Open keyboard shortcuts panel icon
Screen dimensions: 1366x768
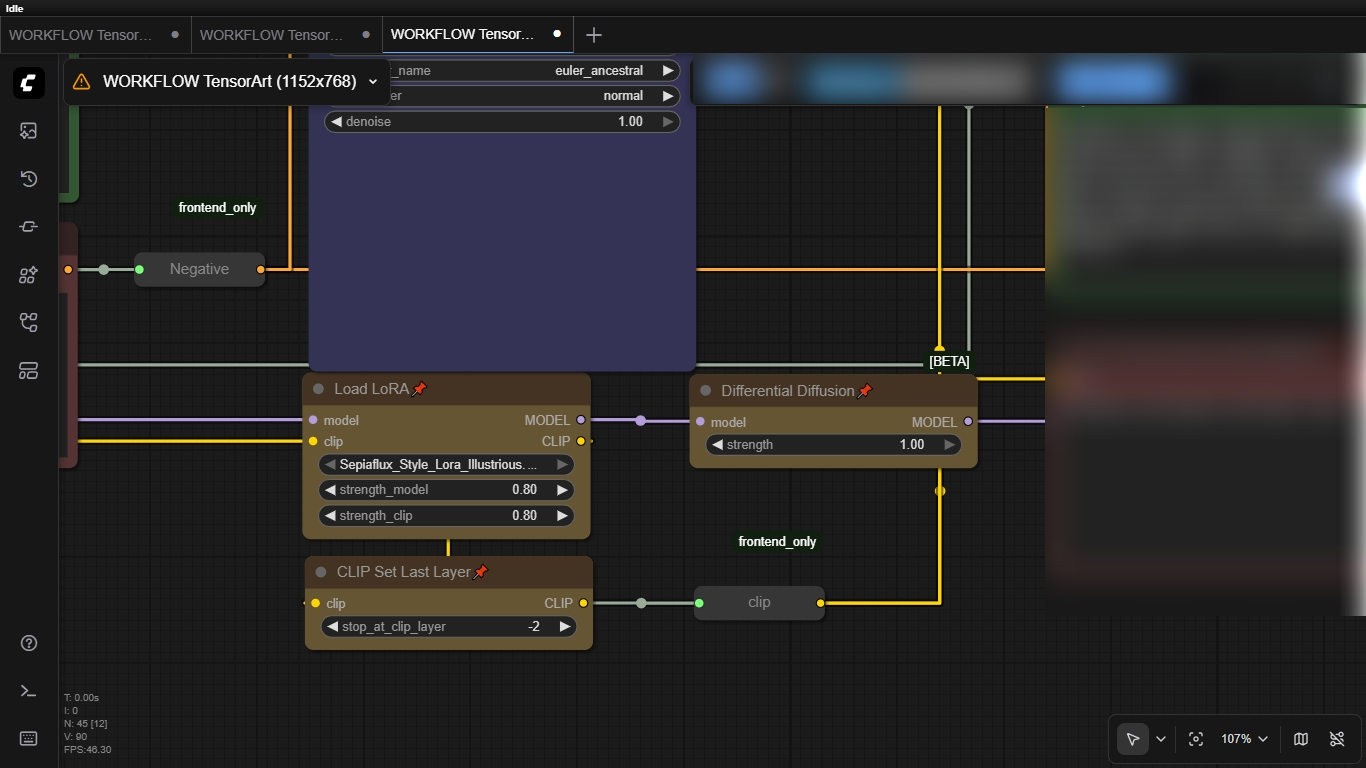coord(28,739)
